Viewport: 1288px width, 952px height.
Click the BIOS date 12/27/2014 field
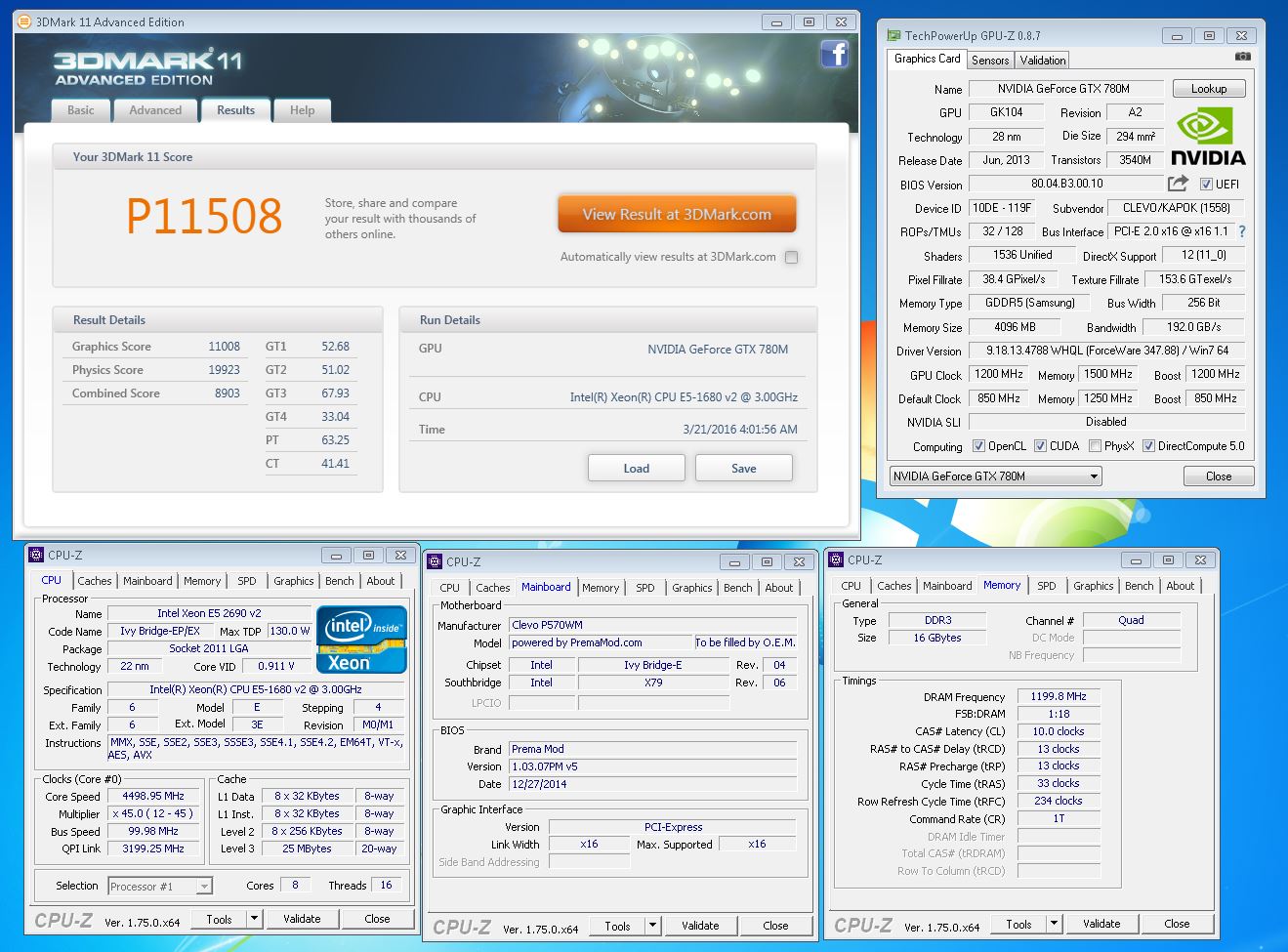[652, 784]
